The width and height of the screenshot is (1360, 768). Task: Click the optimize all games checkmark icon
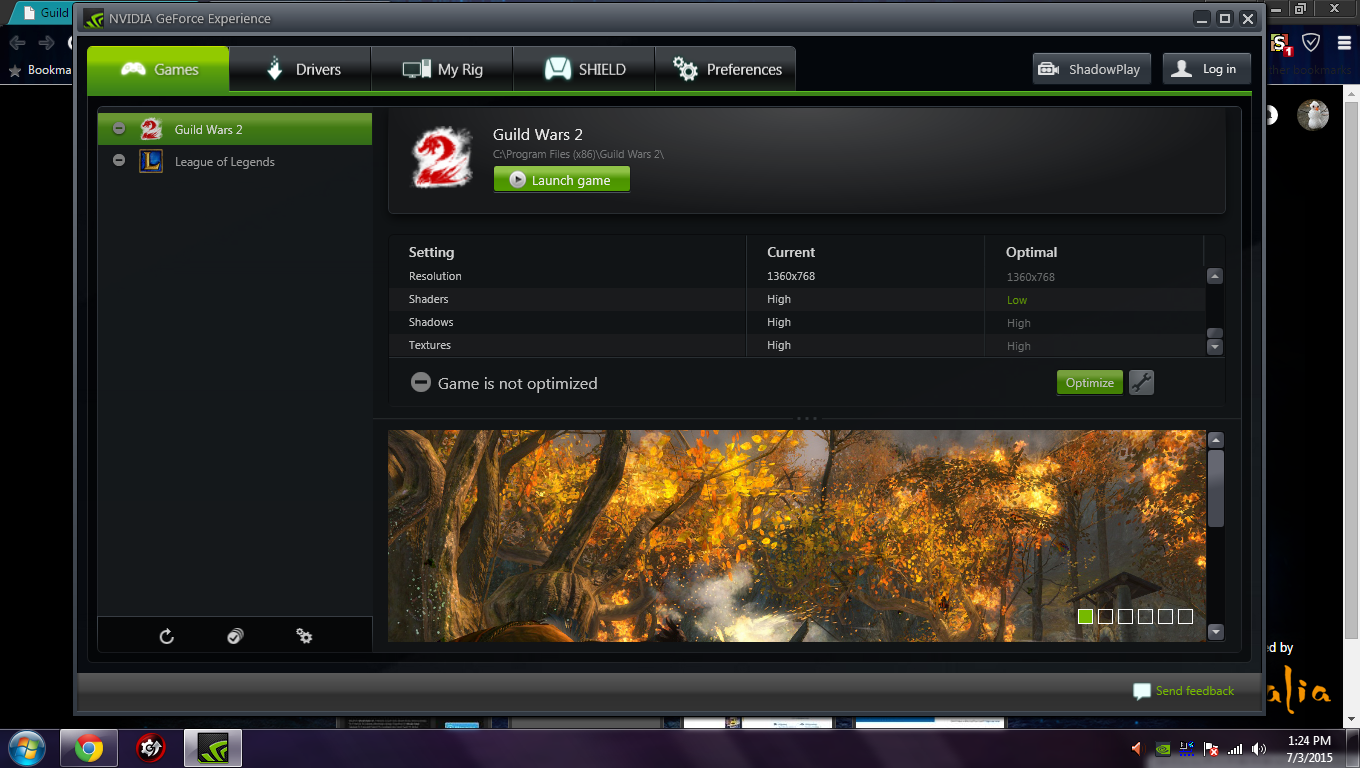tap(235, 636)
